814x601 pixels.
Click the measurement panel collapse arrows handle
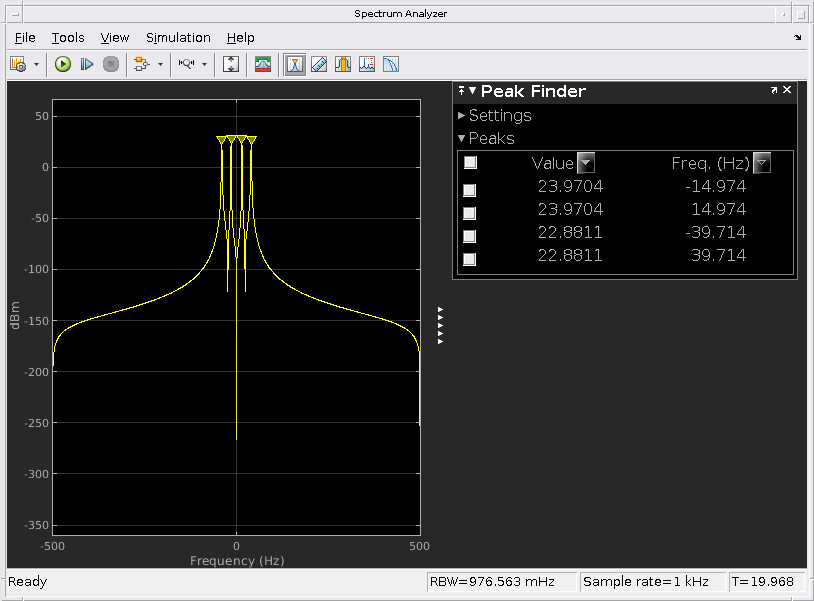pyautogui.click(x=440, y=326)
